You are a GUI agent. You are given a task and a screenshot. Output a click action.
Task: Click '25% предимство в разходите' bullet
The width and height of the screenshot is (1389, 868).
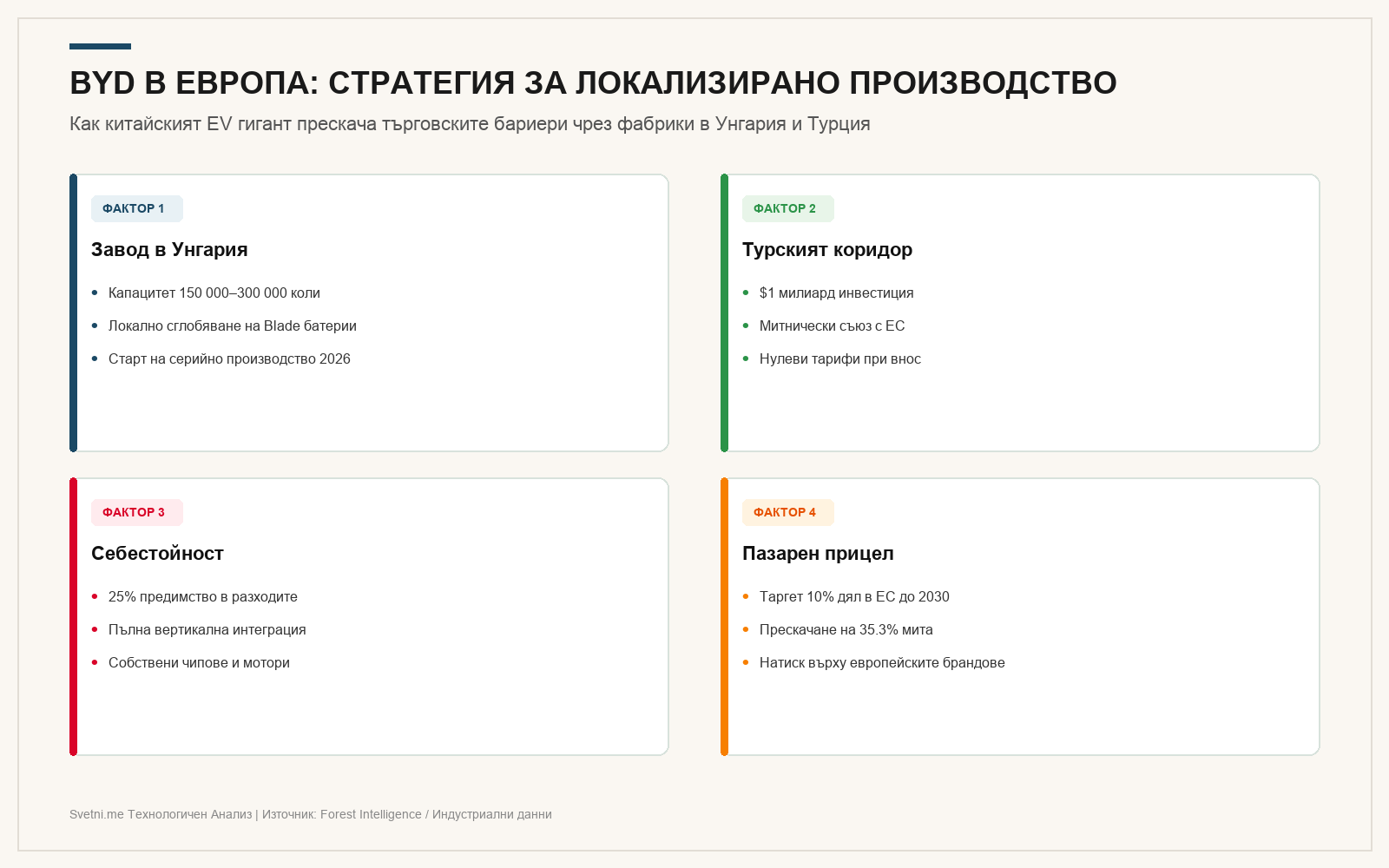click(203, 597)
